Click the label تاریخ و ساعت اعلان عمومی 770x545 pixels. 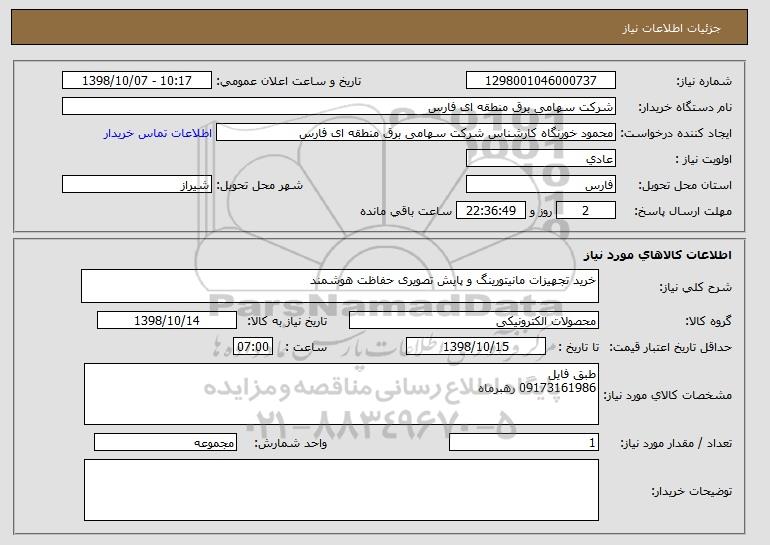289,81
